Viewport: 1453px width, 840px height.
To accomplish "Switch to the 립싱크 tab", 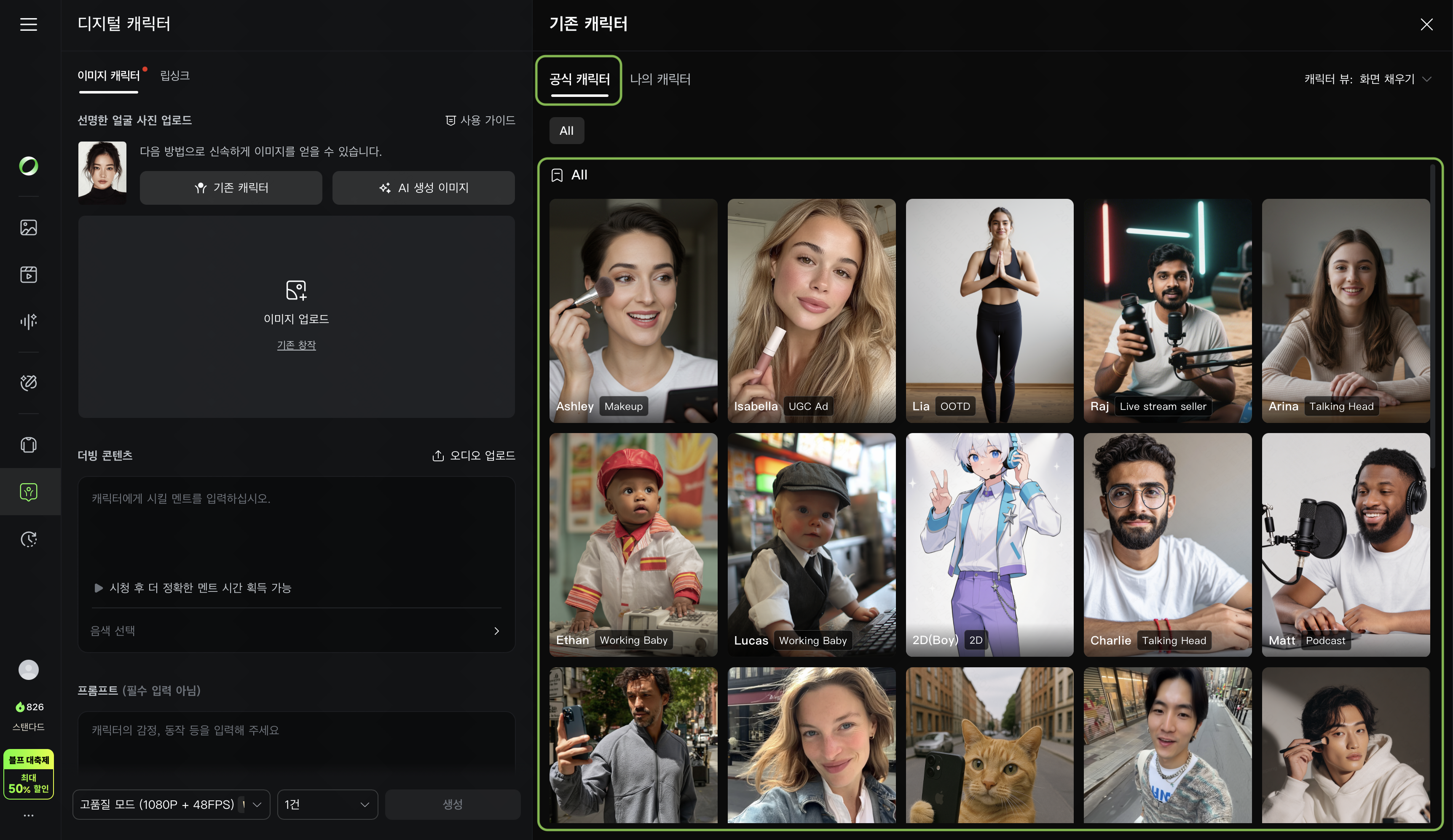I will (x=175, y=75).
